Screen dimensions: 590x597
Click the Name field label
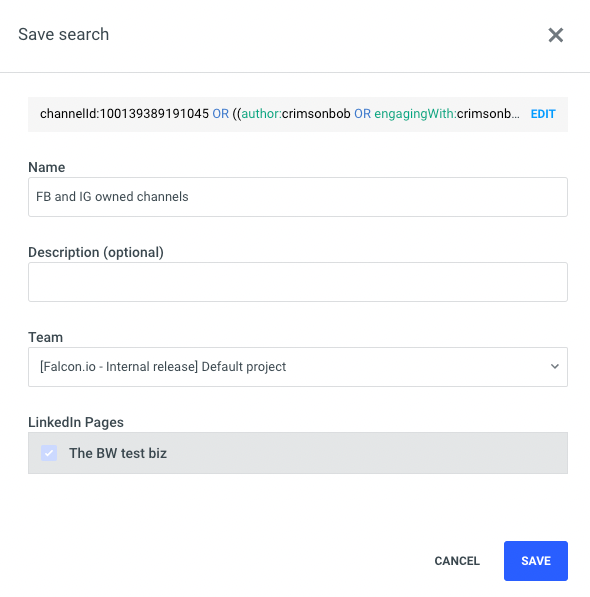(x=46, y=167)
